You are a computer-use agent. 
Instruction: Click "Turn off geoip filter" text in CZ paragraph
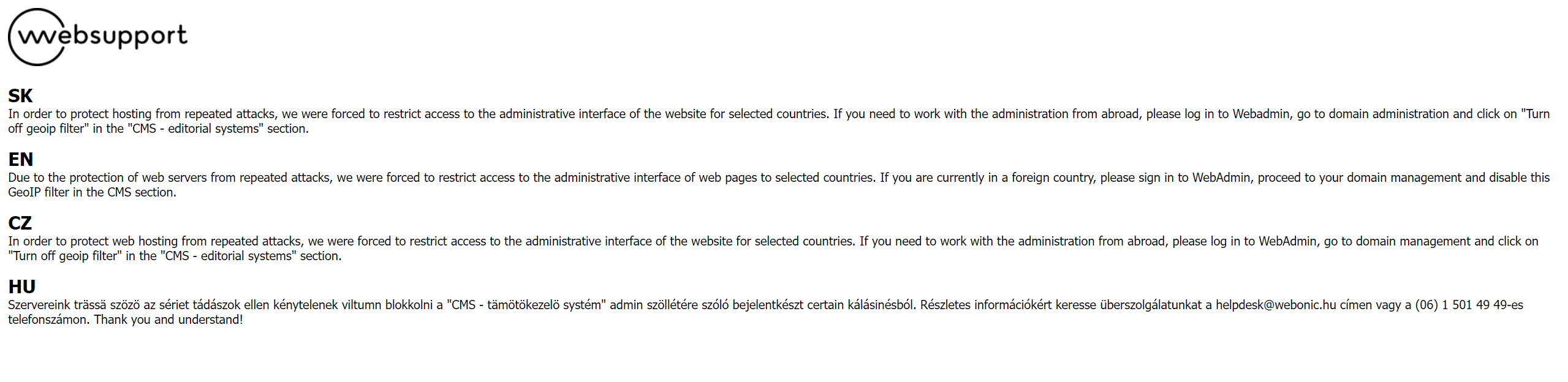pyautogui.click(x=65, y=256)
